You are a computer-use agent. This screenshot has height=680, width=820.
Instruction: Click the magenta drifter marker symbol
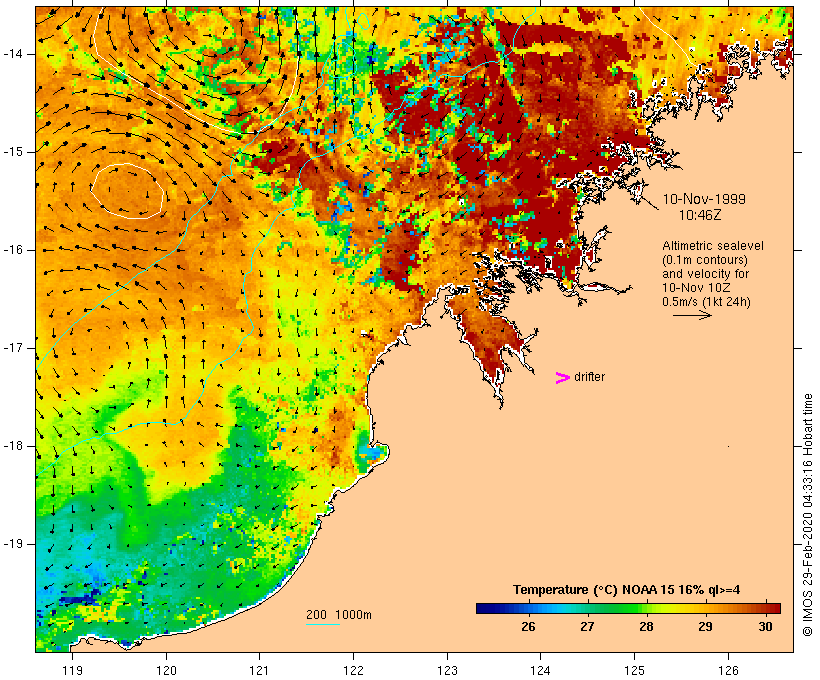562,377
